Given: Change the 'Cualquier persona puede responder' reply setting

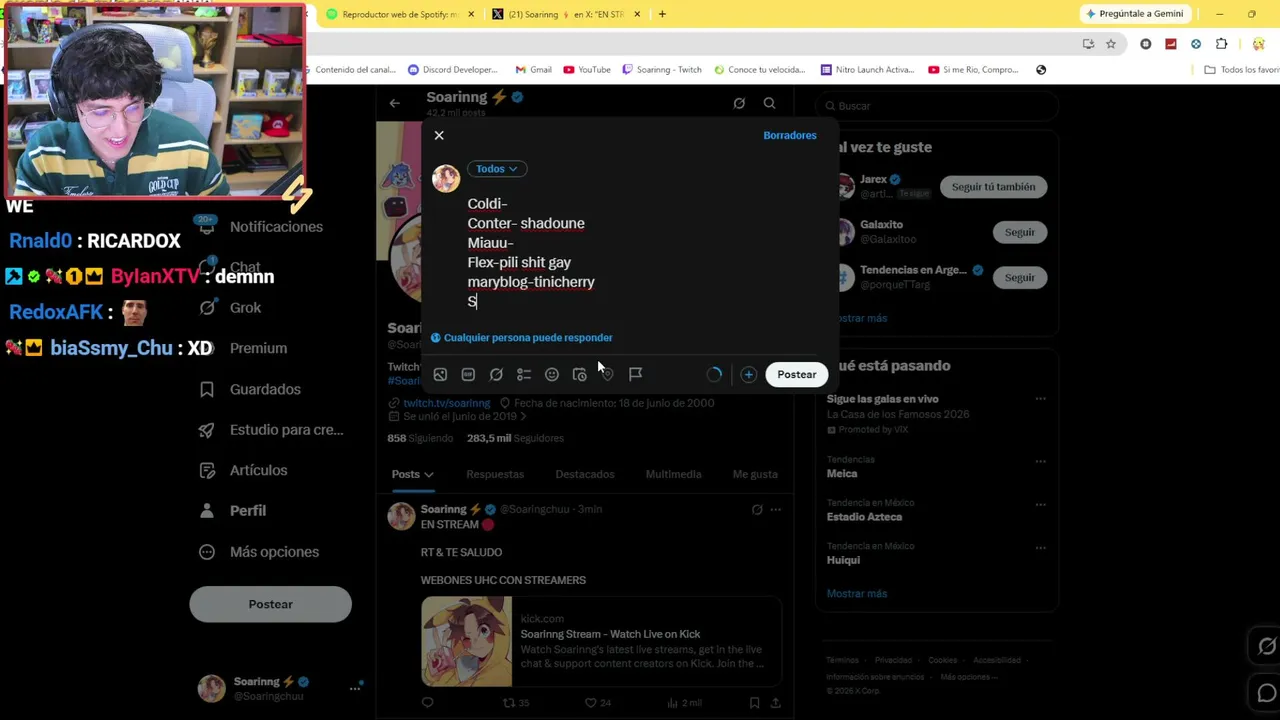Looking at the screenshot, I should (x=521, y=338).
